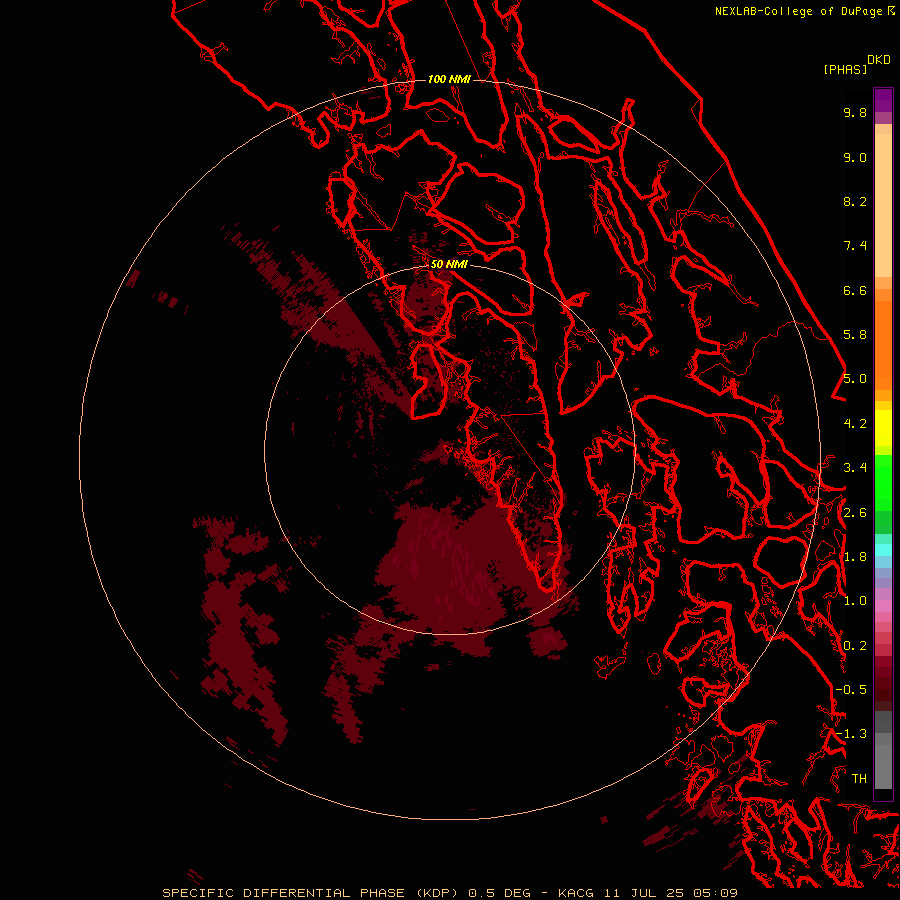Pick the pale peach color bar segment

coord(883,205)
